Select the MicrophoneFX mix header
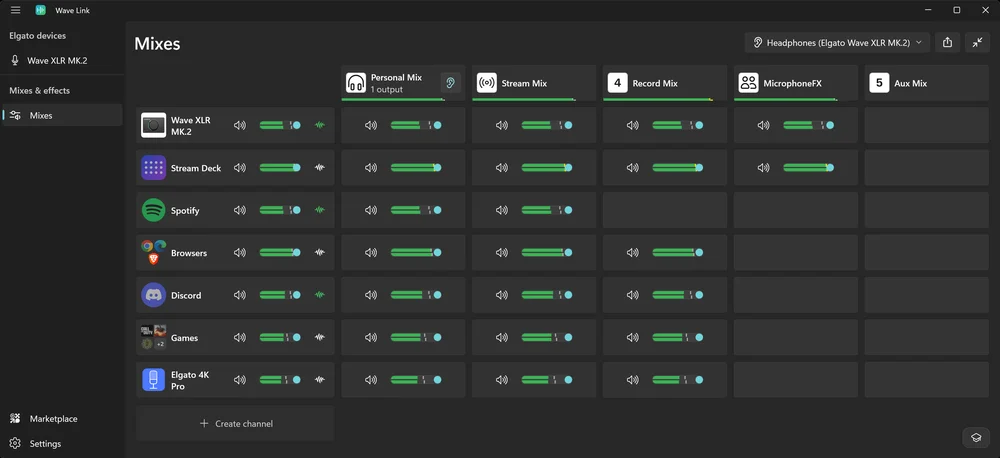This screenshot has width=1000, height=458. coord(795,83)
